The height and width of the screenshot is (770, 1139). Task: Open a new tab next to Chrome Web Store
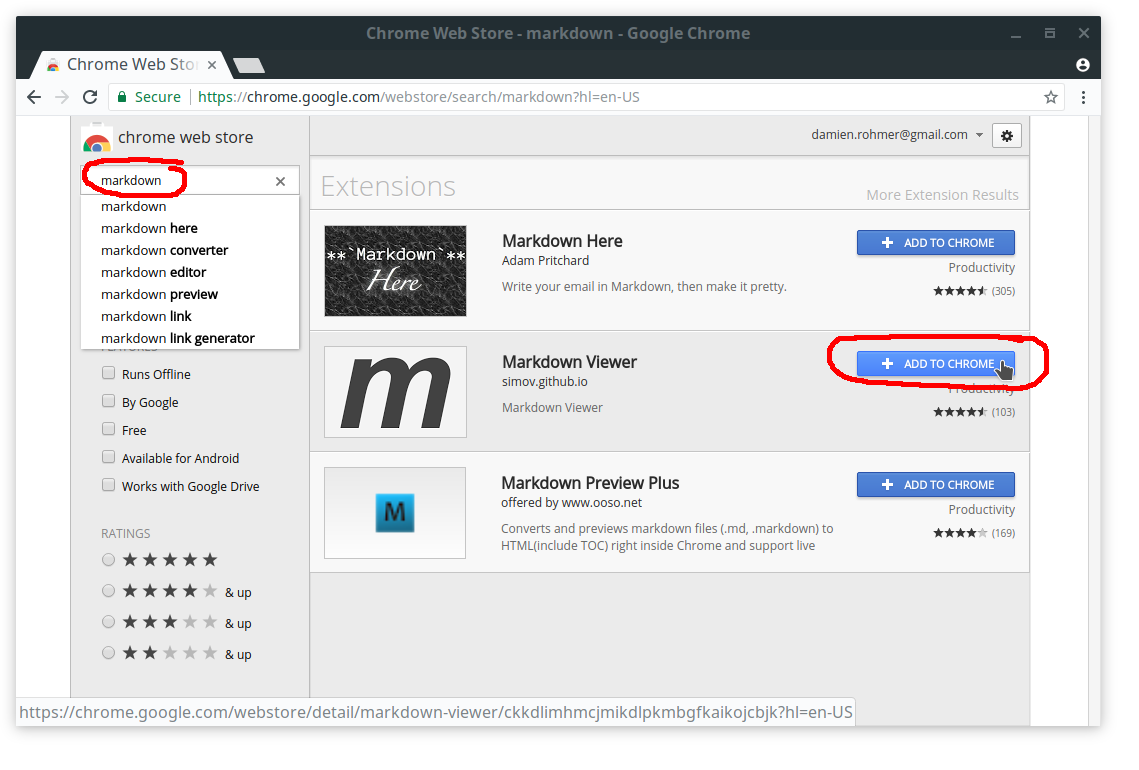click(x=249, y=65)
